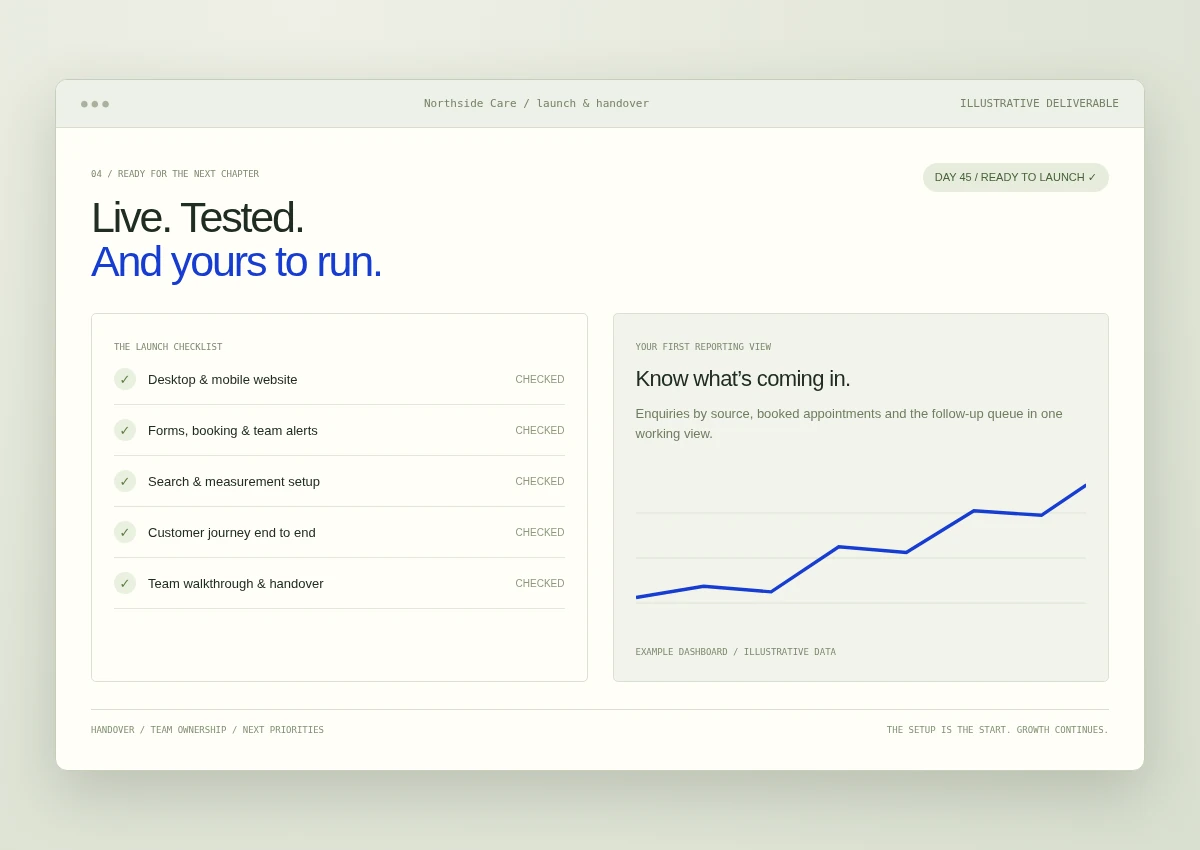
Task: Click THE LAUNCH CHECKLIST section label
Action: coord(168,347)
